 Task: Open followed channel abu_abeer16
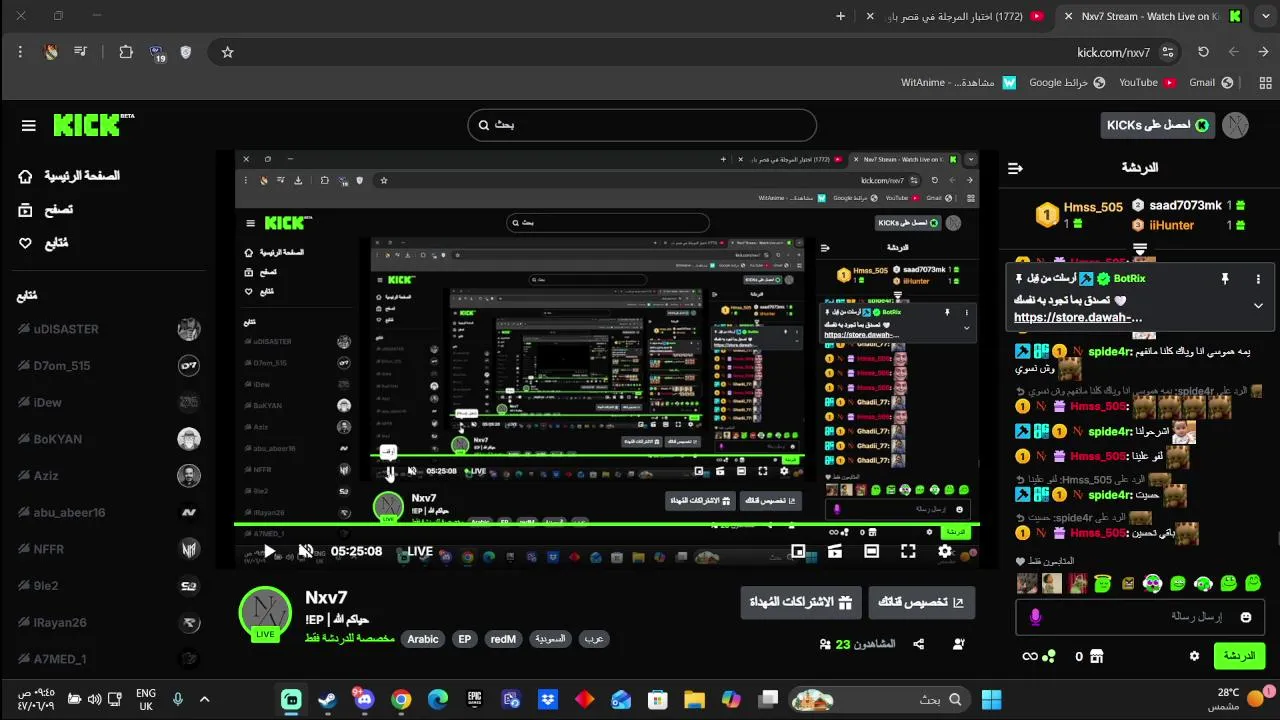tap(109, 512)
